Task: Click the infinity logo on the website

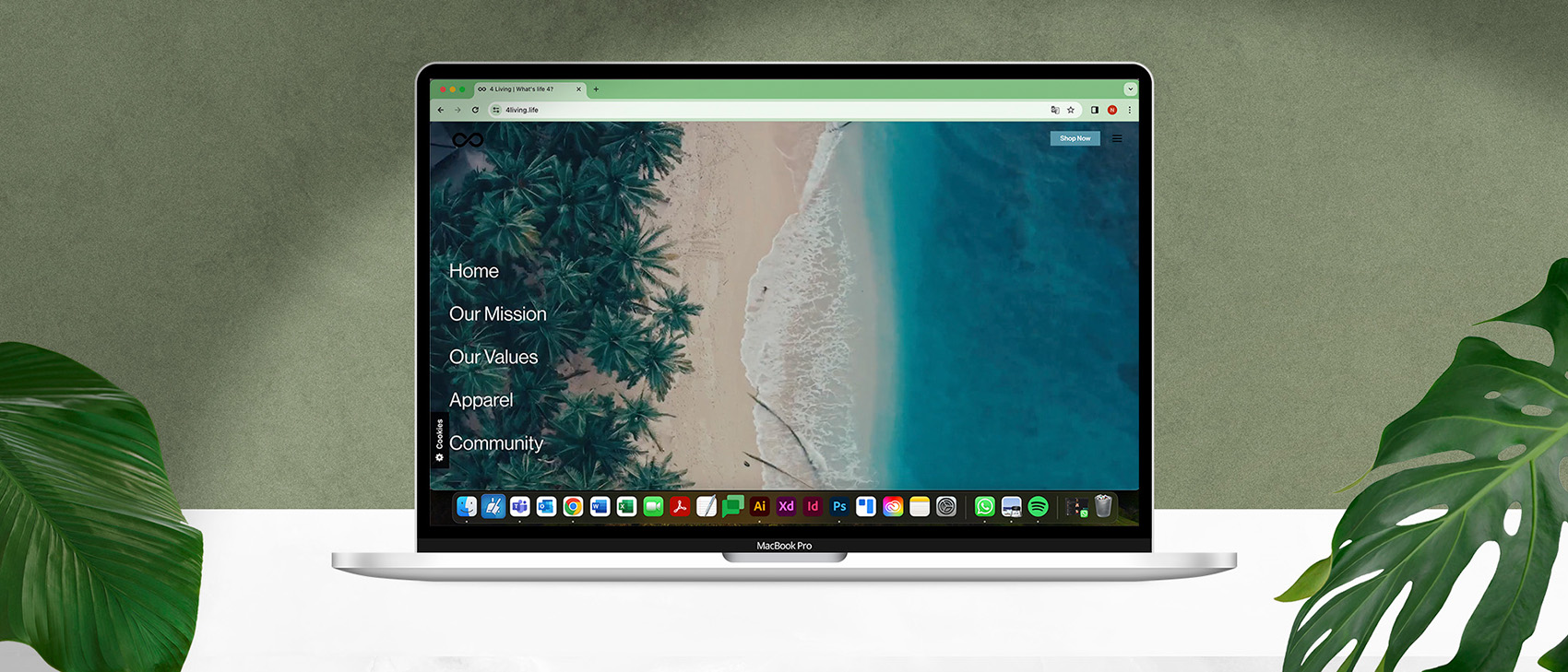Action: 468,140
